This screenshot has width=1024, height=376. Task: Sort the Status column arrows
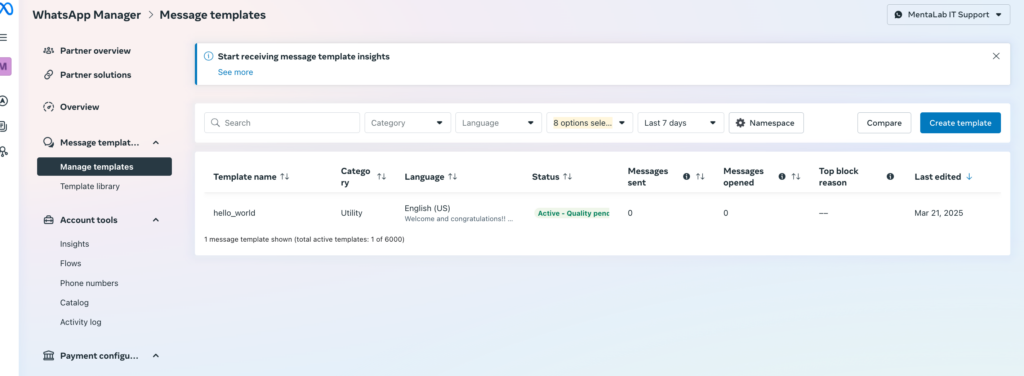[568, 177]
